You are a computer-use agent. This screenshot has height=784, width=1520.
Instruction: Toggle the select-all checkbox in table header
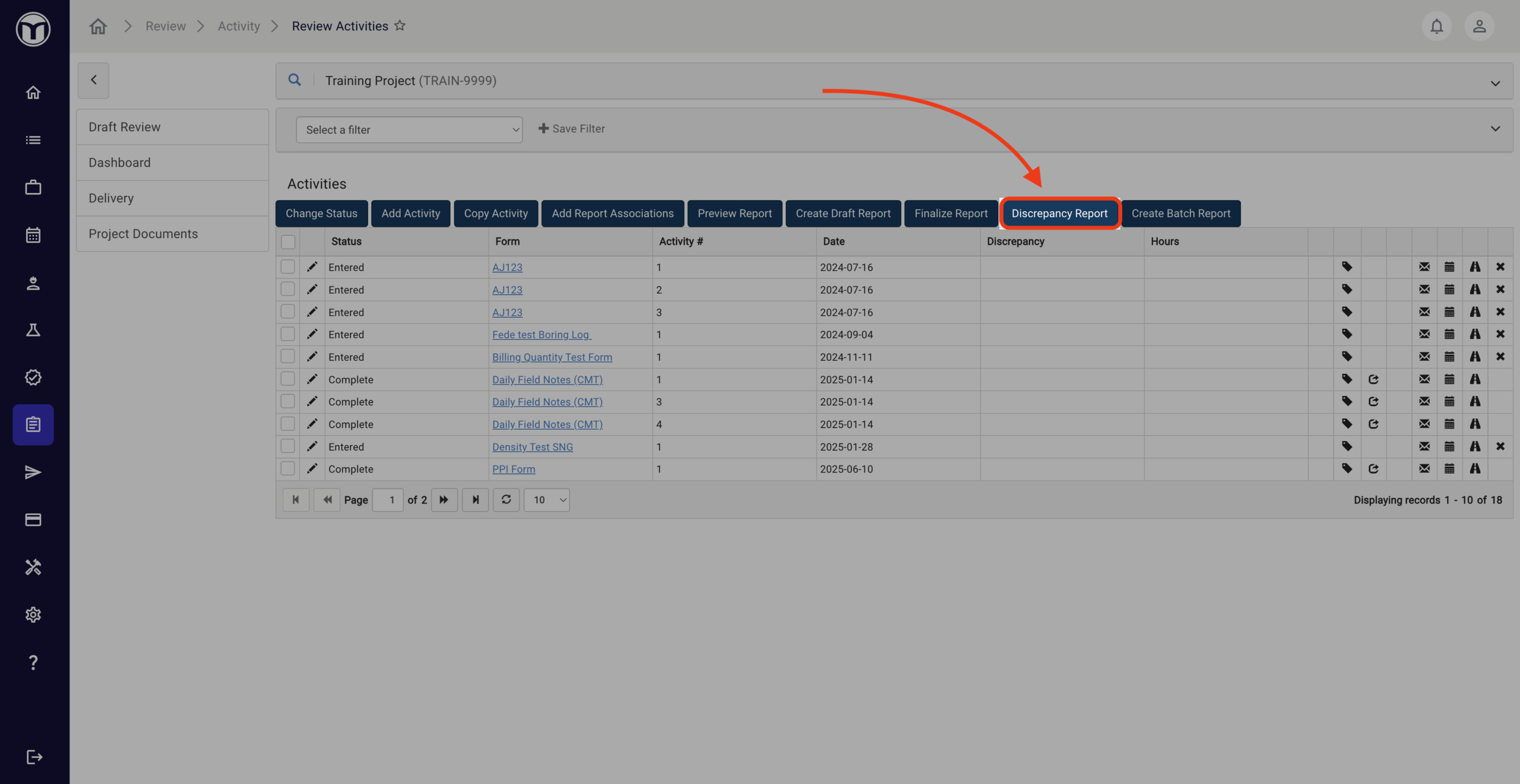pos(288,242)
